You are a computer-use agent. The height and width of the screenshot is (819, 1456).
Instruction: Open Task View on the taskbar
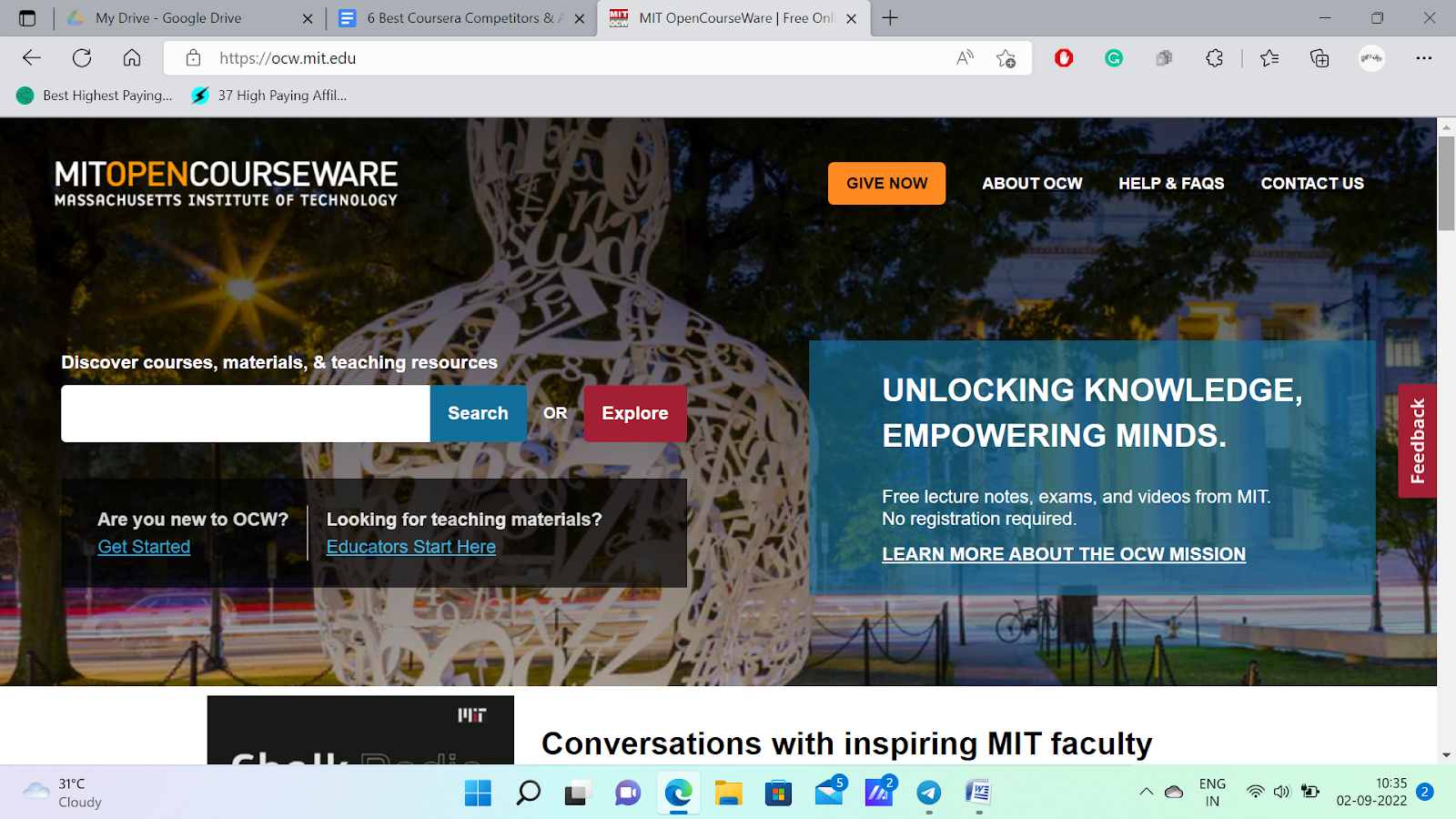[x=578, y=793]
